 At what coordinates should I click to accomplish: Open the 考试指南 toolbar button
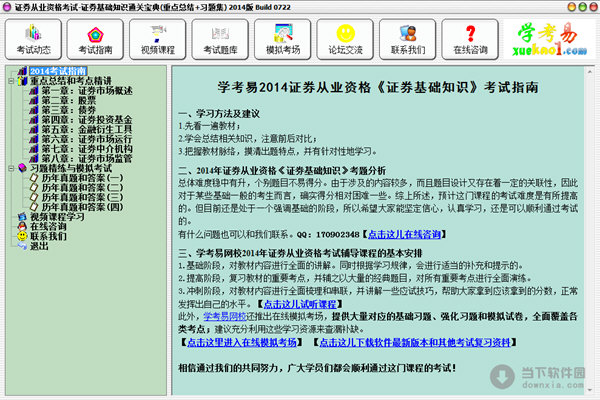coord(95,39)
